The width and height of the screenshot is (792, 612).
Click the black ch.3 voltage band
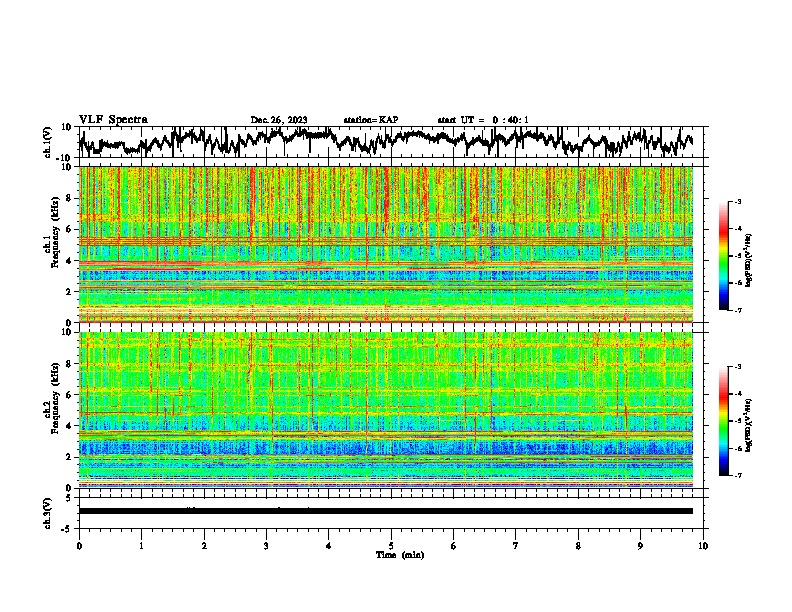[386, 511]
